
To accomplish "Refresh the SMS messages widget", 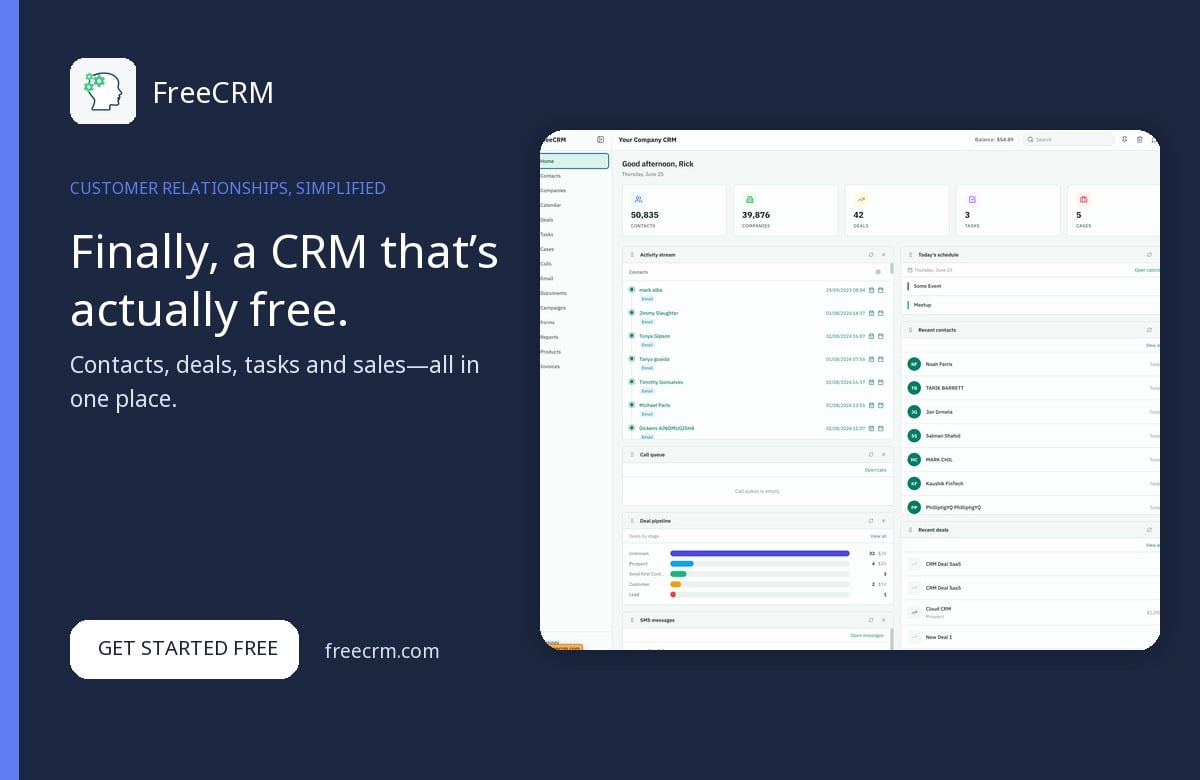I will click(x=870, y=620).
